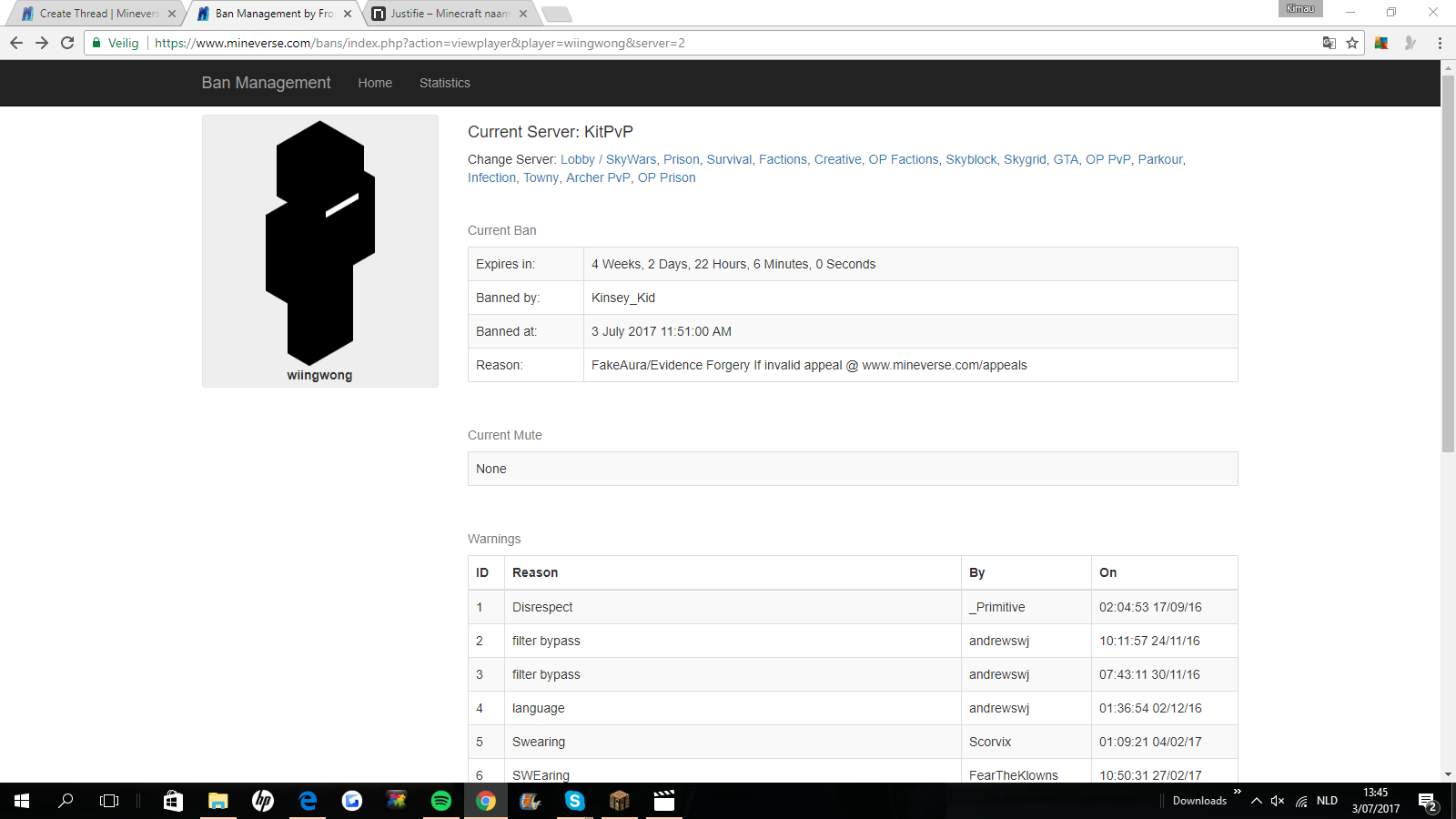Click the taskbar clock showing 13:45
Viewport: 1456px width, 819px height.
(1376, 801)
